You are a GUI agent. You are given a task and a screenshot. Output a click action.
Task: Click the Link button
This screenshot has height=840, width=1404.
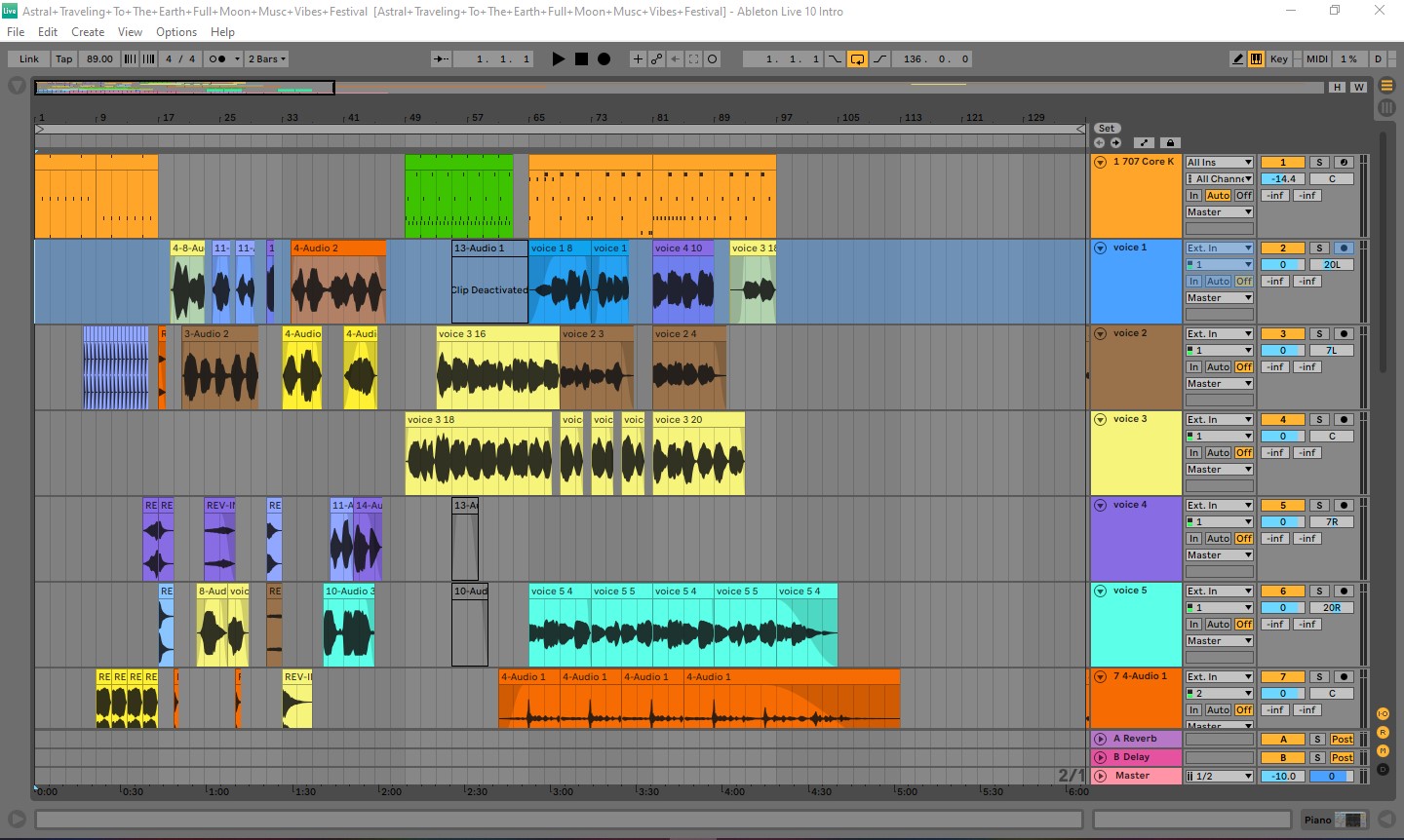tap(29, 59)
